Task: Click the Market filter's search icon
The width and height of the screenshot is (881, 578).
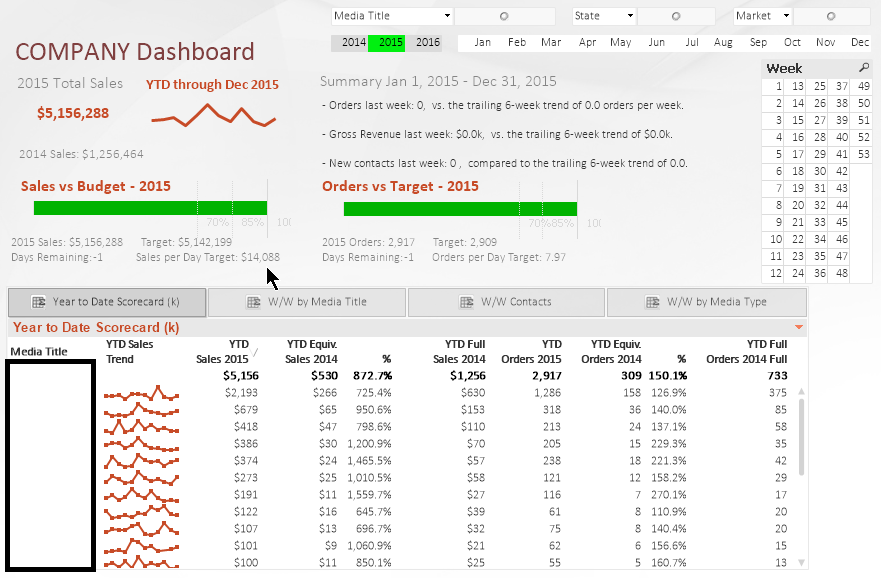Action: (x=831, y=16)
